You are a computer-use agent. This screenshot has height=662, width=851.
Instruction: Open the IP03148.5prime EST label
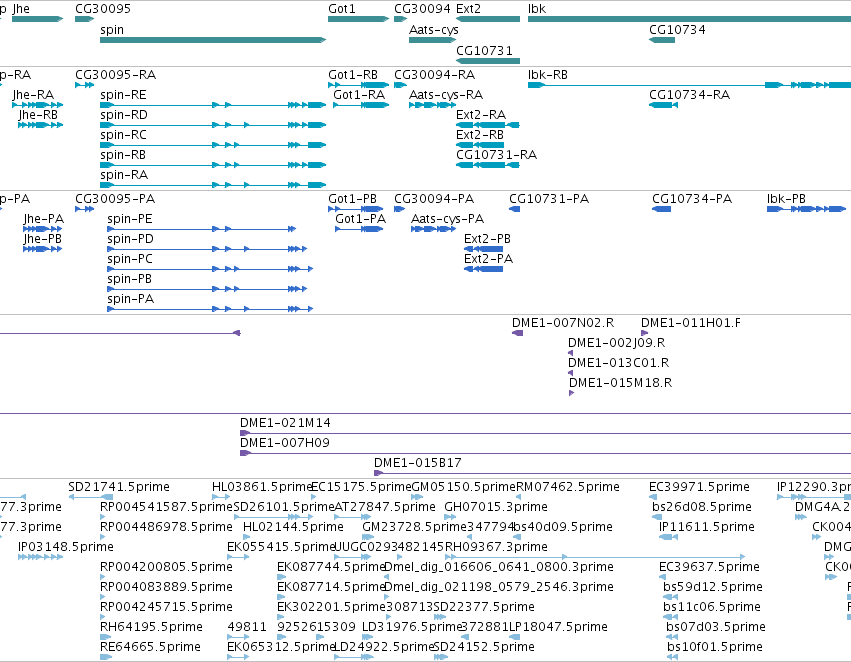[66, 547]
